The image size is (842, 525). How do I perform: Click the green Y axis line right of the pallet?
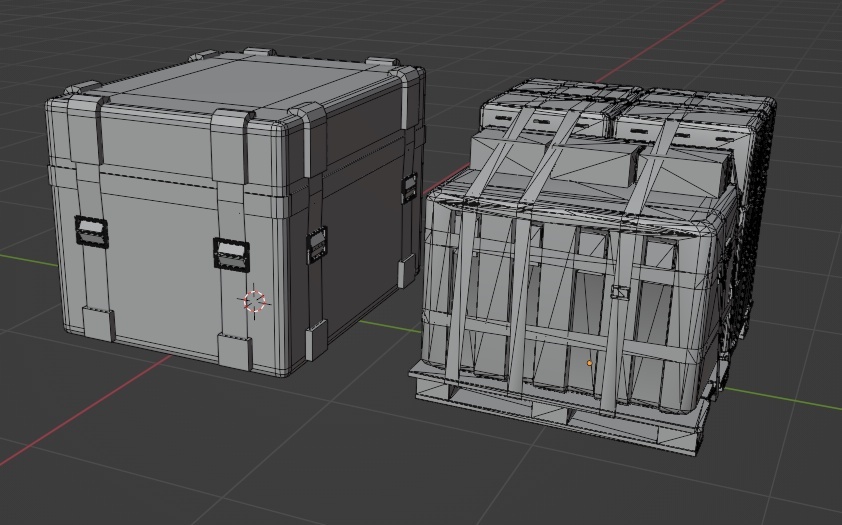pyautogui.click(x=790, y=399)
